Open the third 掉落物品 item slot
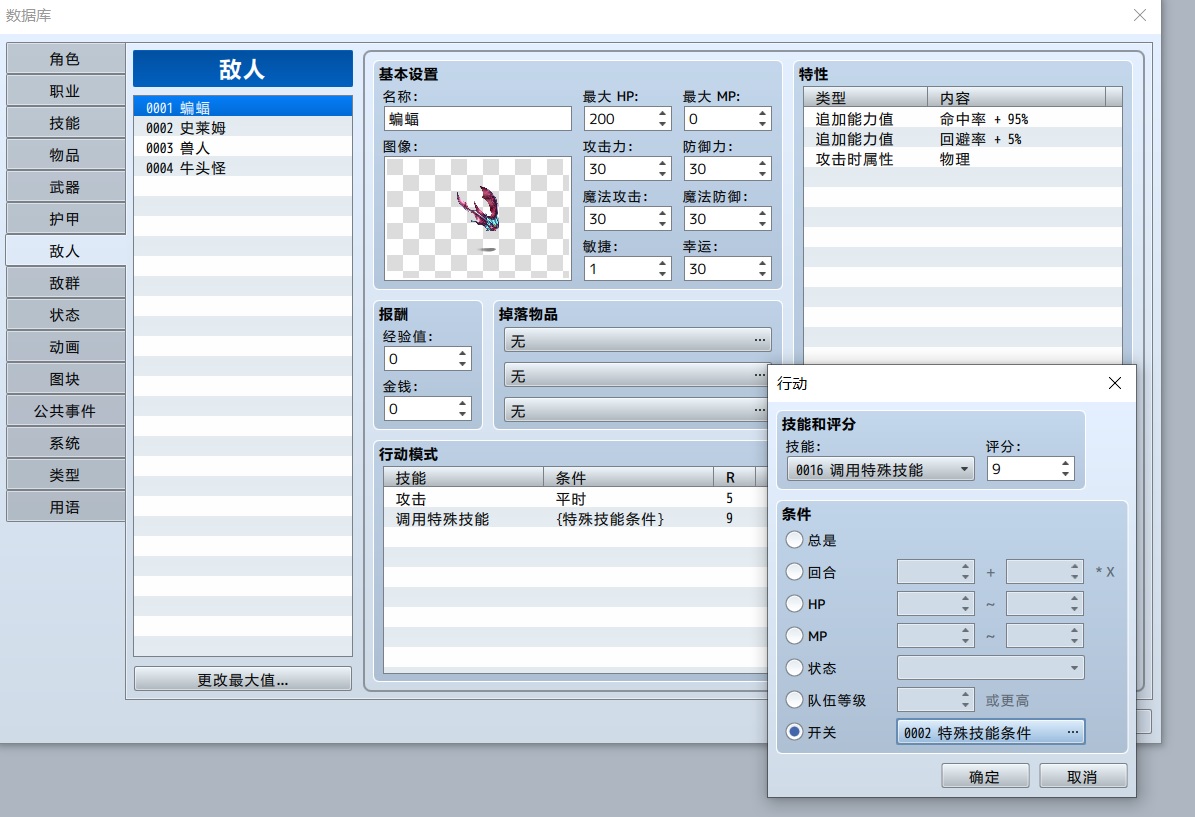1195x817 pixels. coord(637,410)
